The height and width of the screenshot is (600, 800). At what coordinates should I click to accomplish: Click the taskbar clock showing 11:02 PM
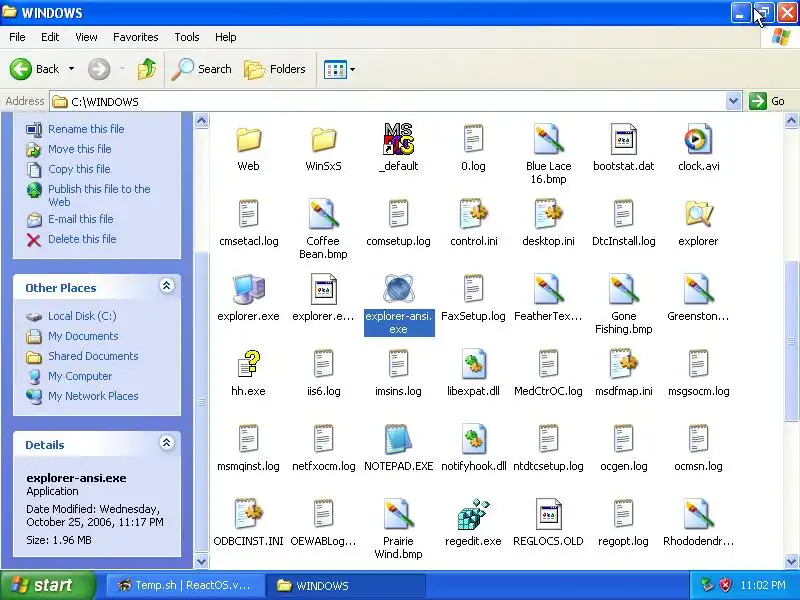(x=763, y=585)
